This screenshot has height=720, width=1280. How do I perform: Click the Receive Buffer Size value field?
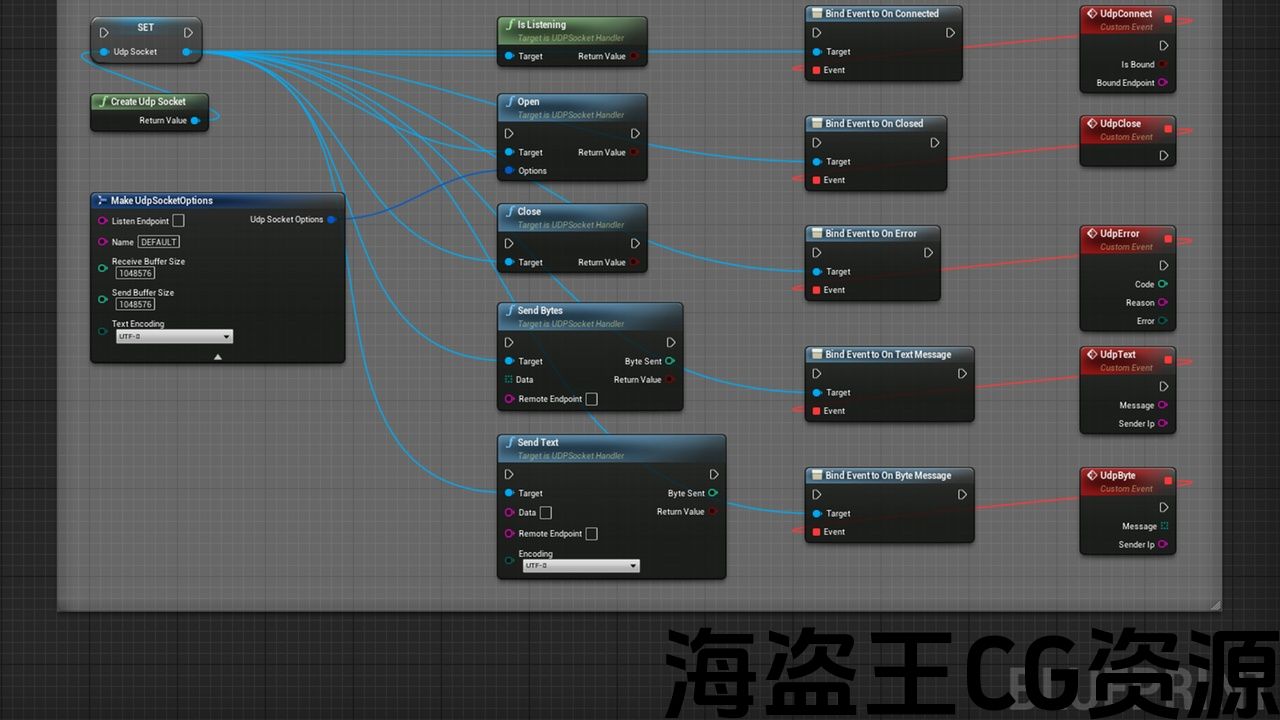135,273
